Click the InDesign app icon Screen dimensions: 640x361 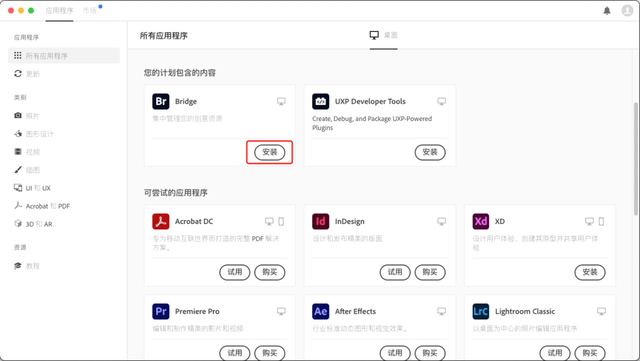click(x=321, y=221)
